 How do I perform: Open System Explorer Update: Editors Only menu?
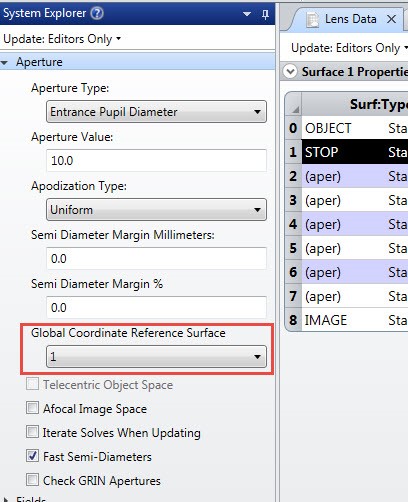(x=62, y=39)
